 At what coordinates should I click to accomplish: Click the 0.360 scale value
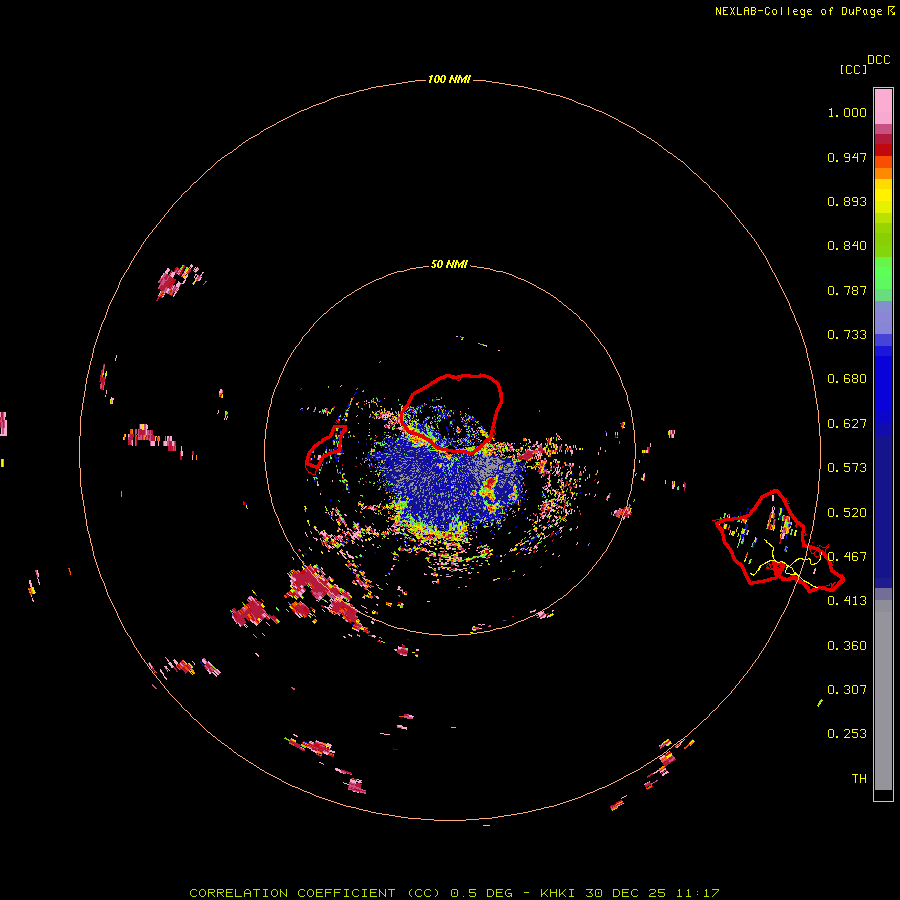(847, 646)
